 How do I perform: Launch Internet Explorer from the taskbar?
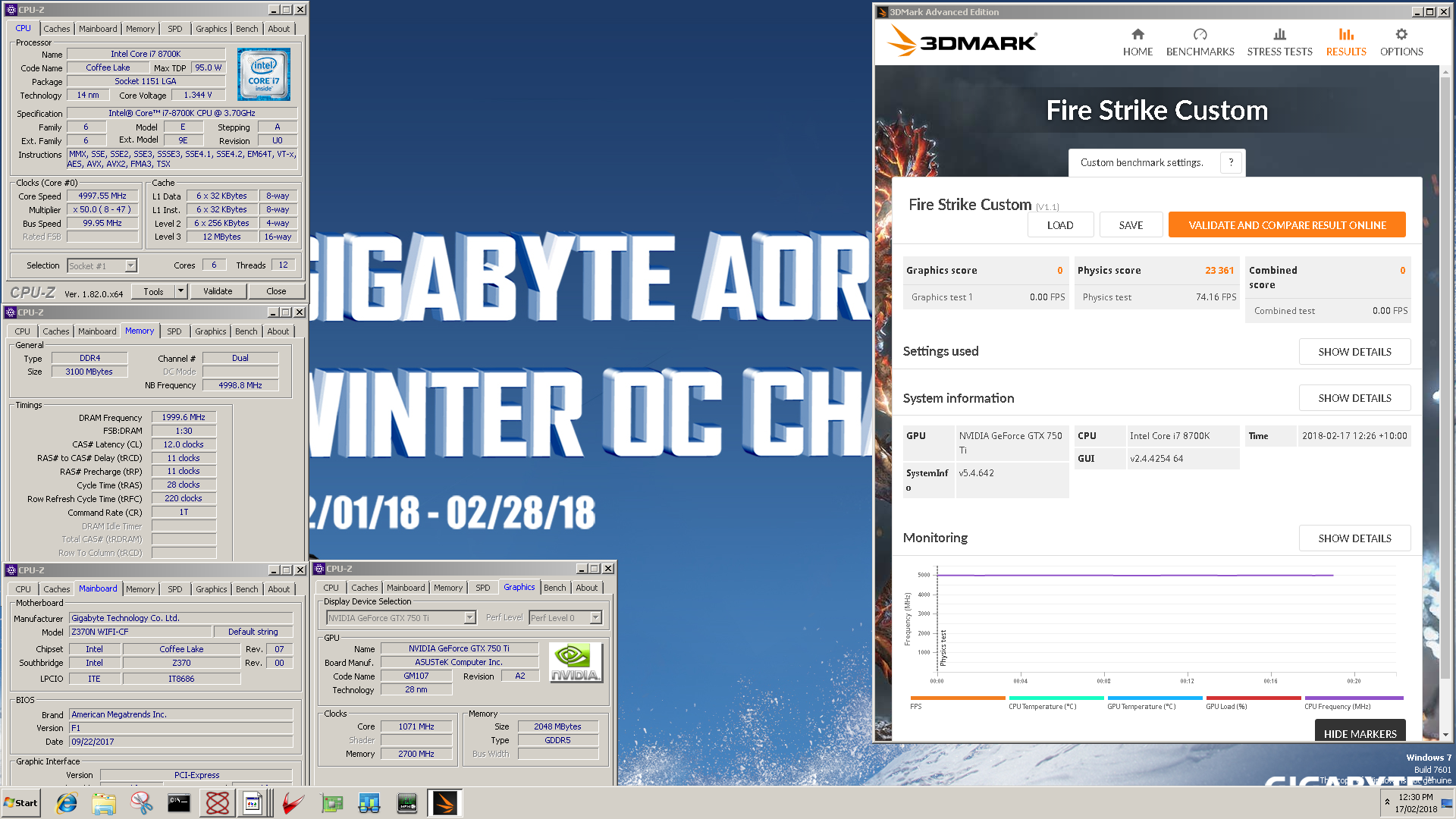(x=67, y=803)
